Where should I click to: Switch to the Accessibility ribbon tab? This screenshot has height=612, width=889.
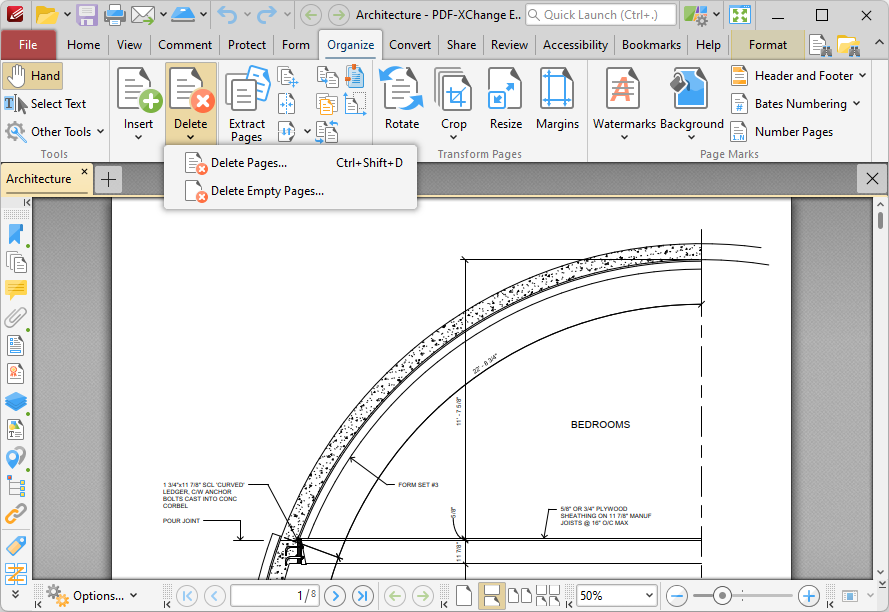coord(575,45)
